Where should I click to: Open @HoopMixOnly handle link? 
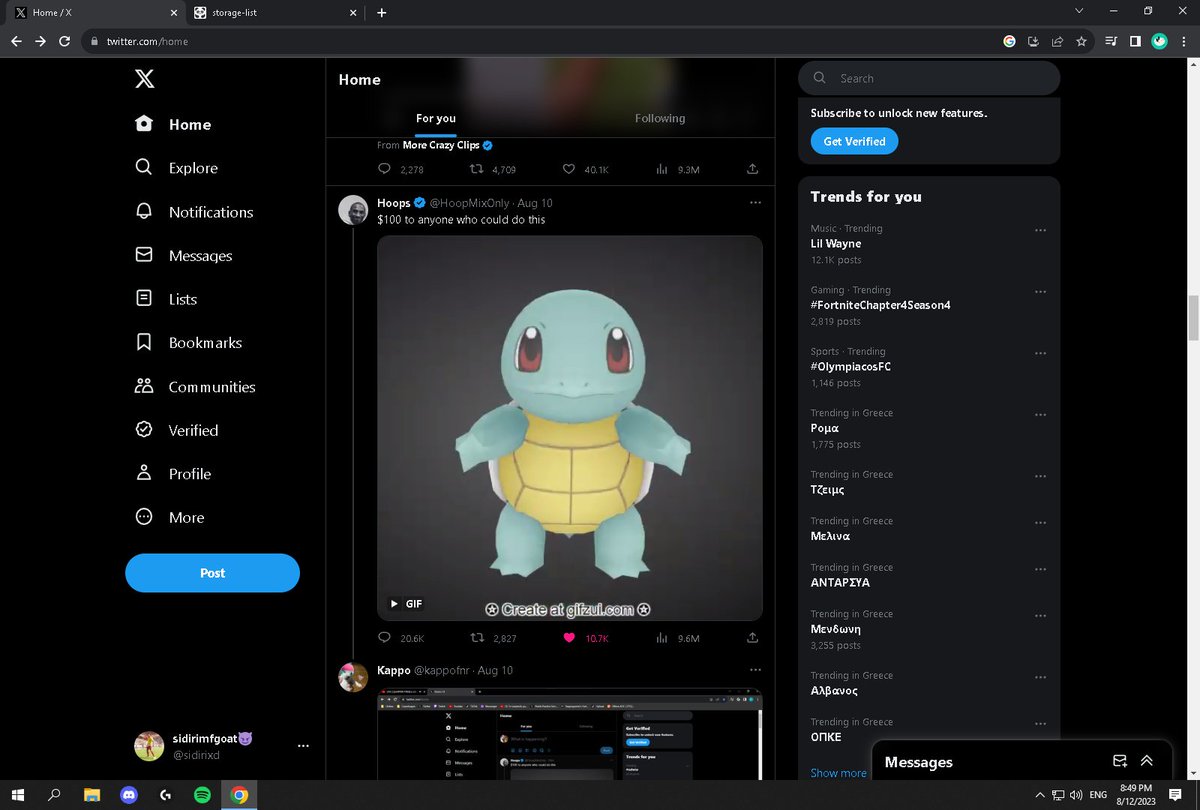click(x=470, y=203)
